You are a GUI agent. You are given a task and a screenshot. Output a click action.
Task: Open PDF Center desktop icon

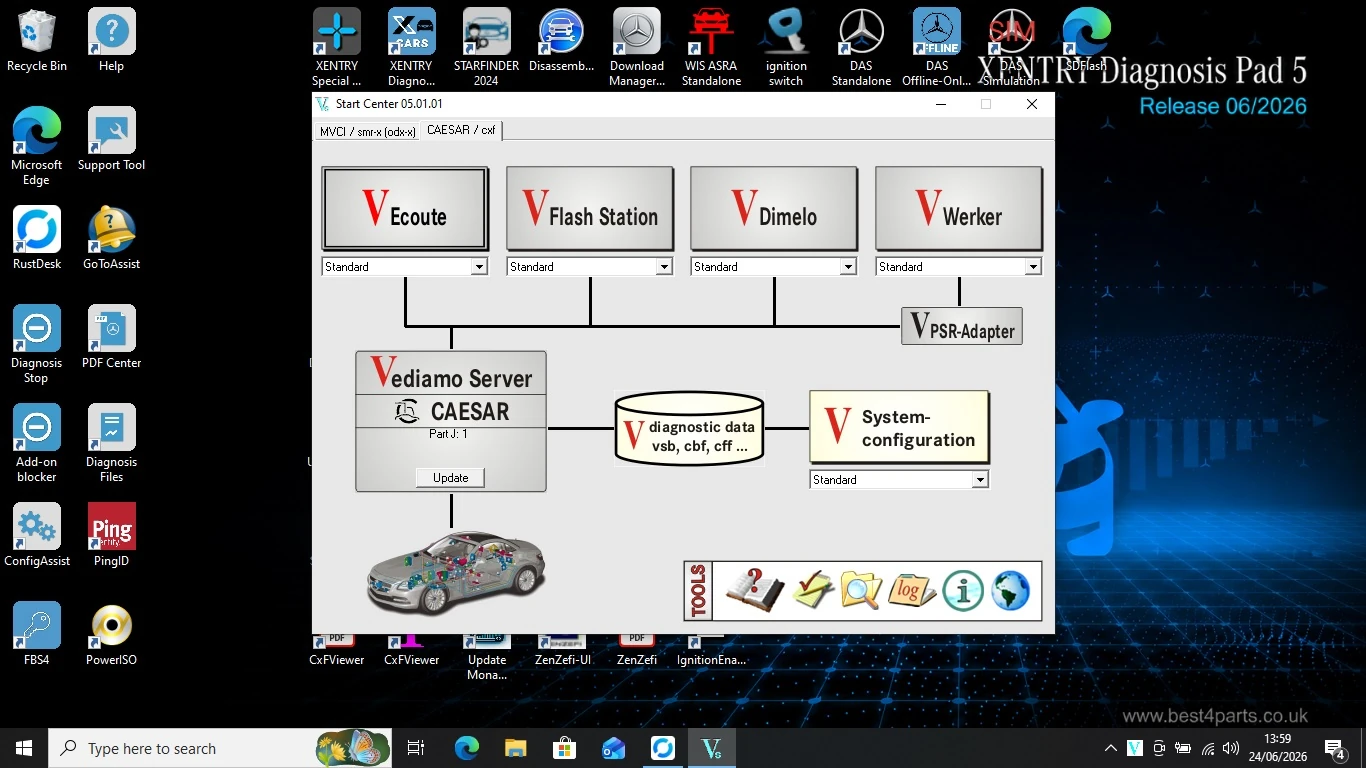click(112, 338)
